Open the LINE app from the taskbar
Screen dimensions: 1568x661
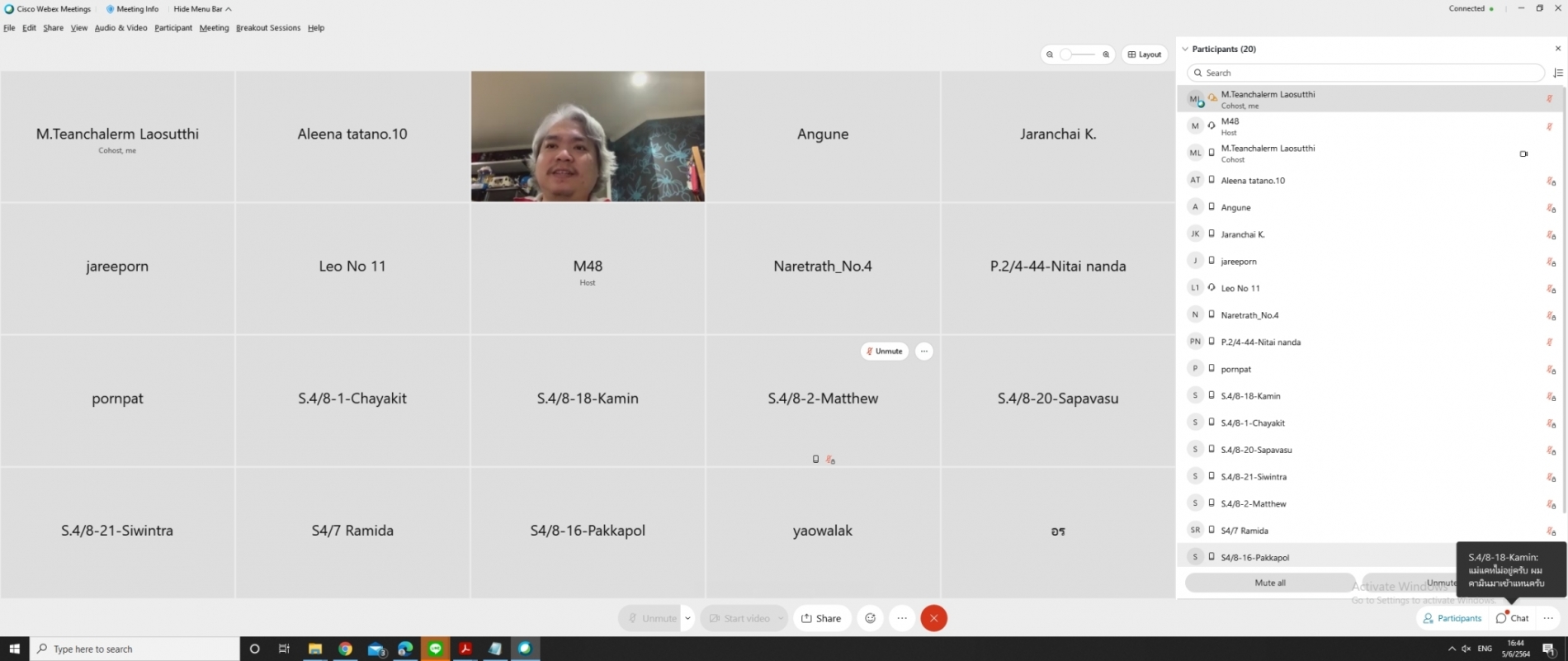[435, 649]
